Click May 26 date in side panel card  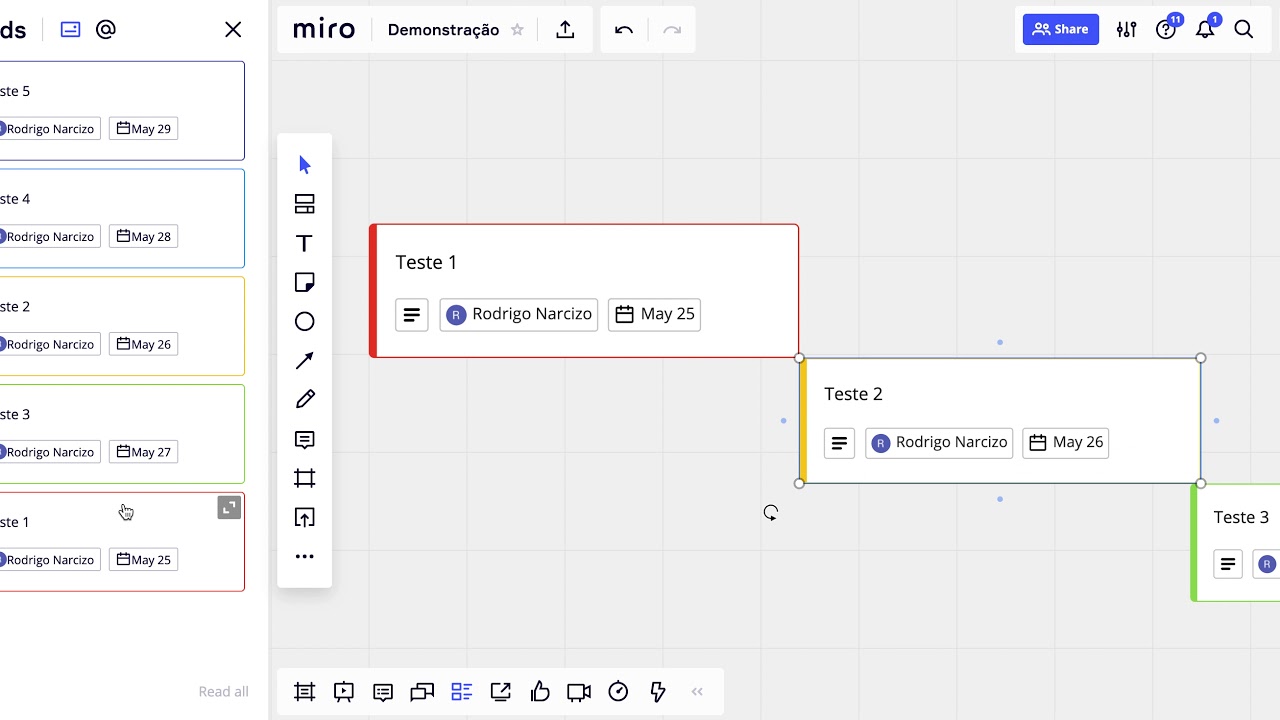143,344
